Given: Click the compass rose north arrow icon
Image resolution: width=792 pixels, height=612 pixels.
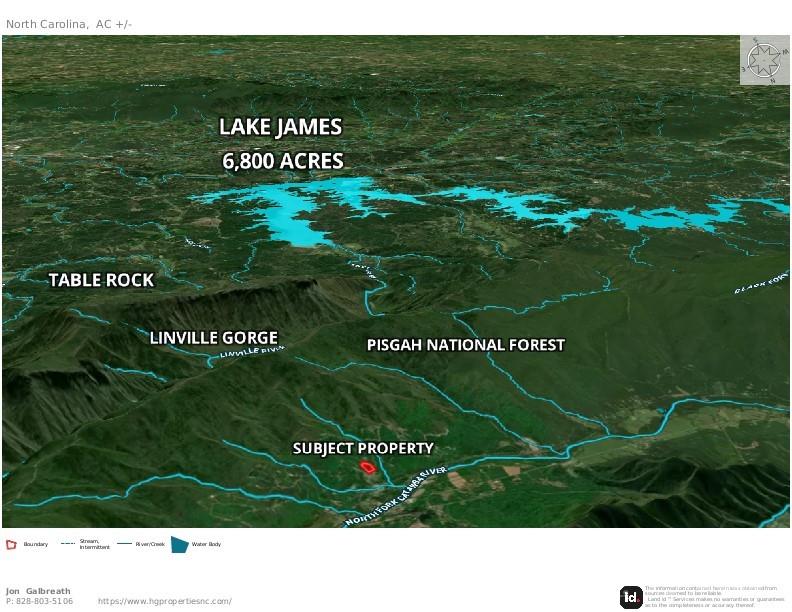Looking at the screenshot, I should (765, 59).
